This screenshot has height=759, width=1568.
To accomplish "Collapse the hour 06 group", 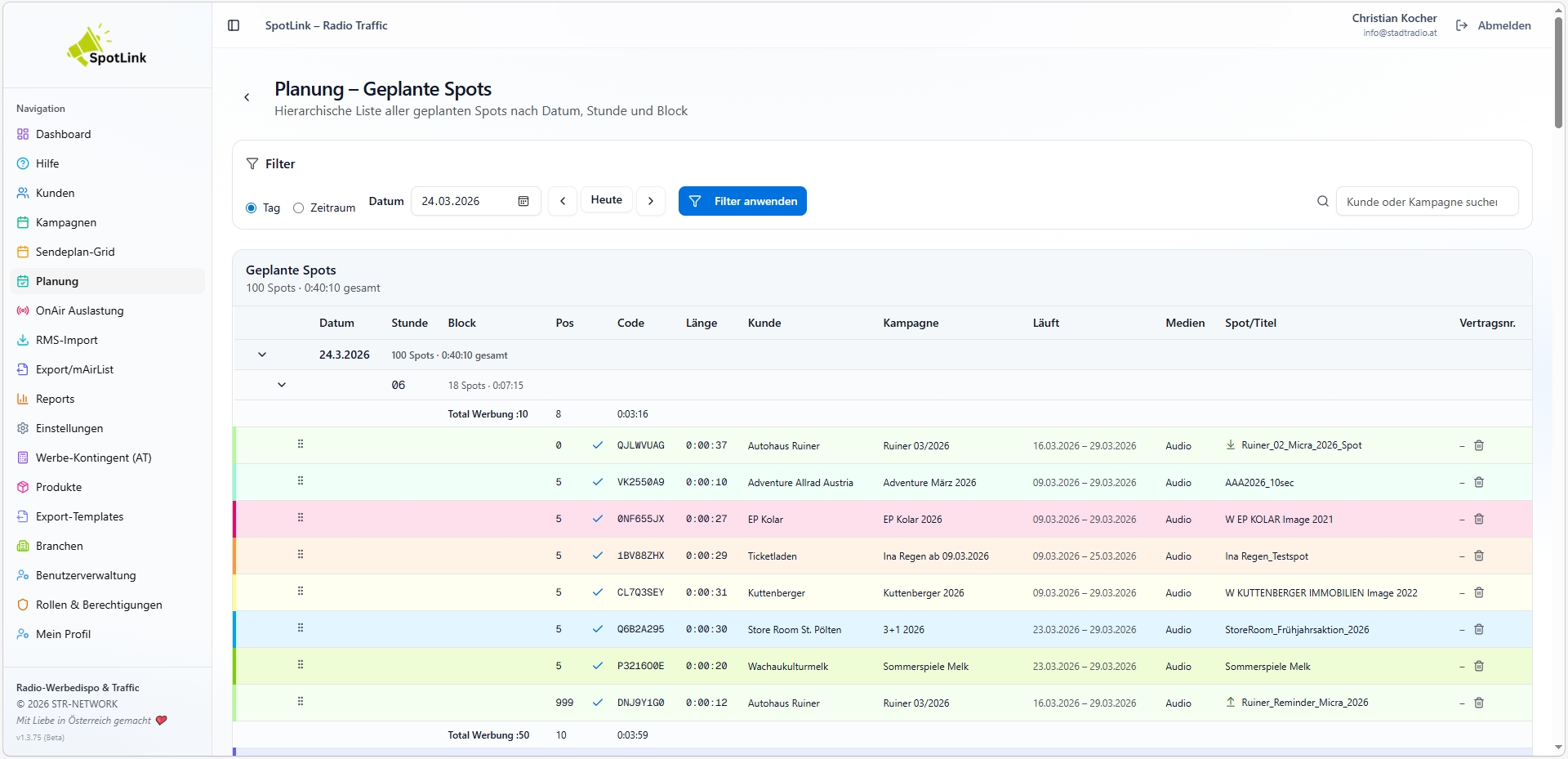I will 282,385.
